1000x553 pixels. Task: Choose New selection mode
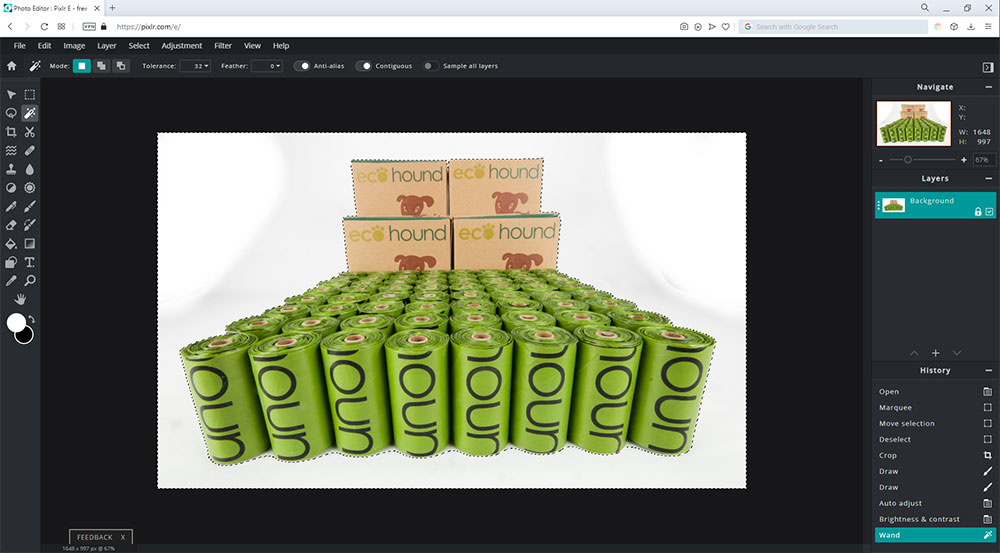click(82, 66)
